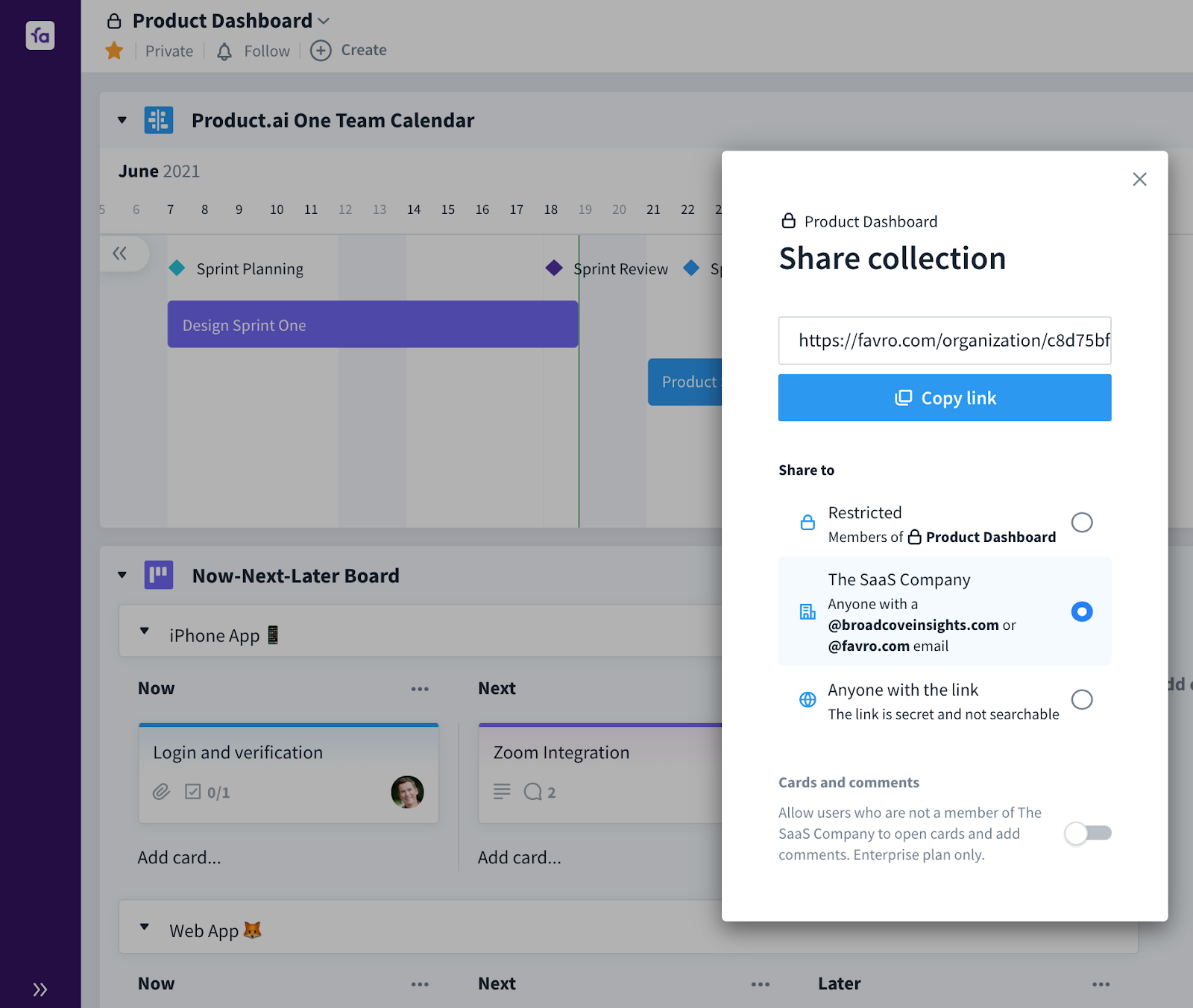1193x1008 pixels.
Task: Click the Favro logo icon
Action: coord(40,35)
